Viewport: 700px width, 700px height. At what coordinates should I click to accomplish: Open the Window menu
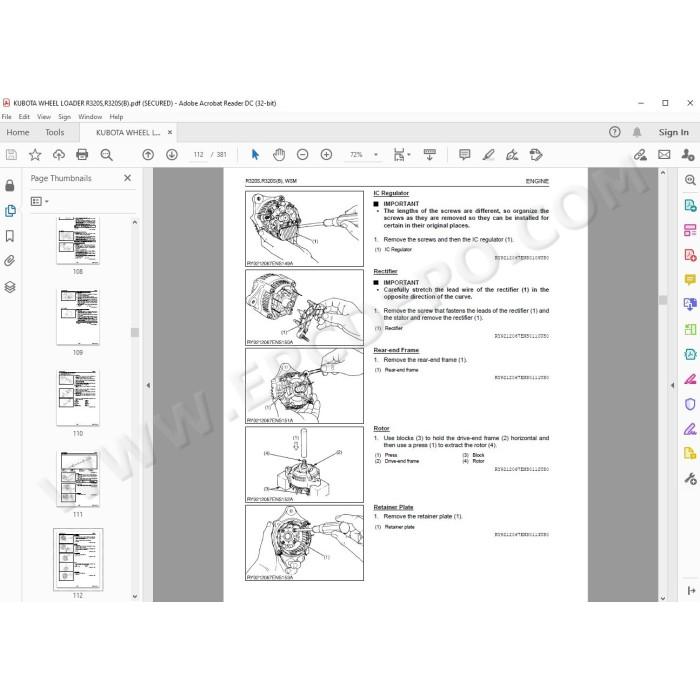(90, 117)
